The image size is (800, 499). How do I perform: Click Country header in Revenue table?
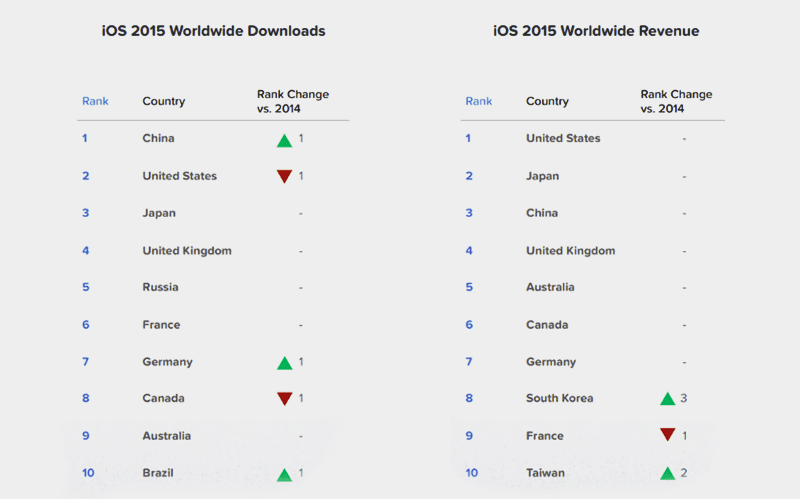pyautogui.click(x=547, y=101)
